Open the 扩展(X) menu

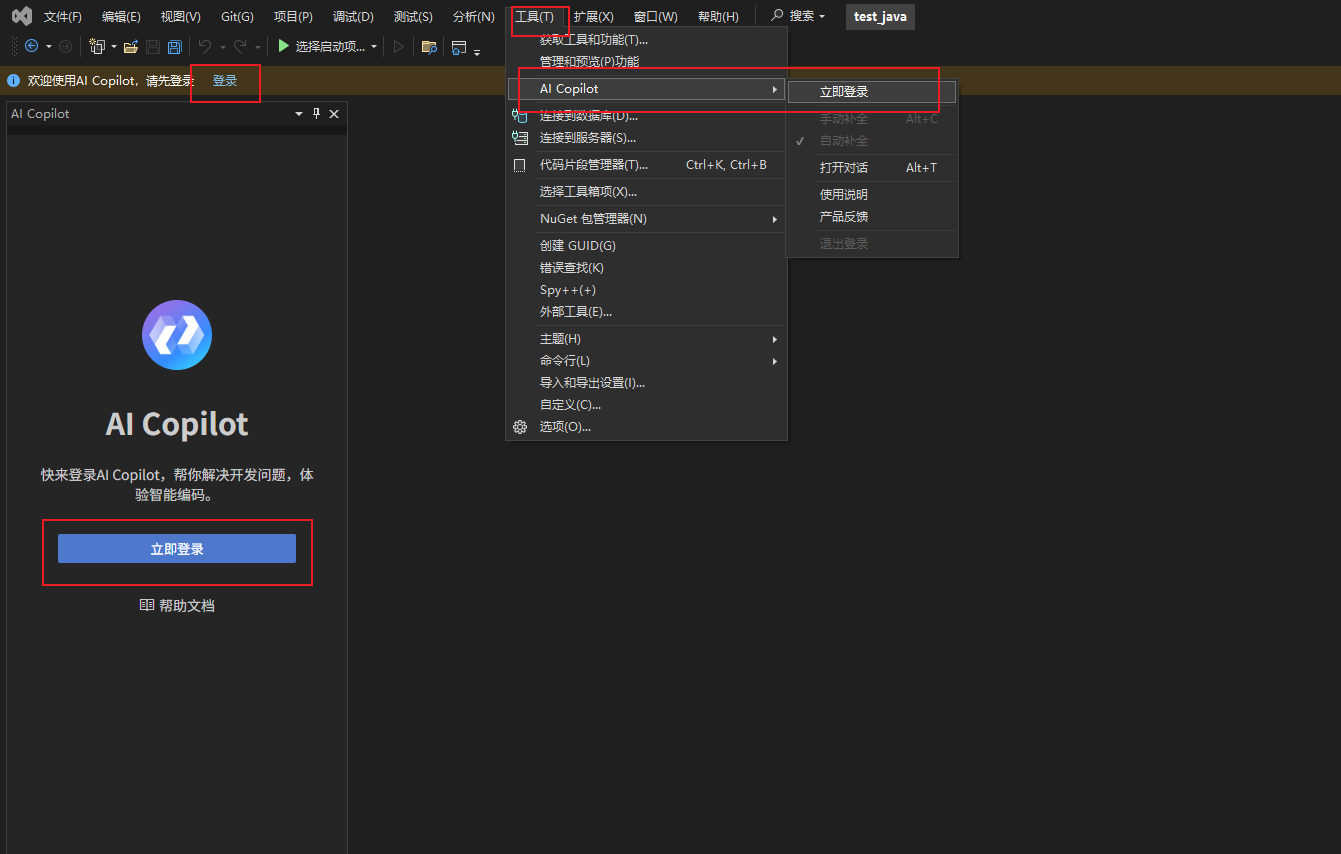[x=594, y=17]
